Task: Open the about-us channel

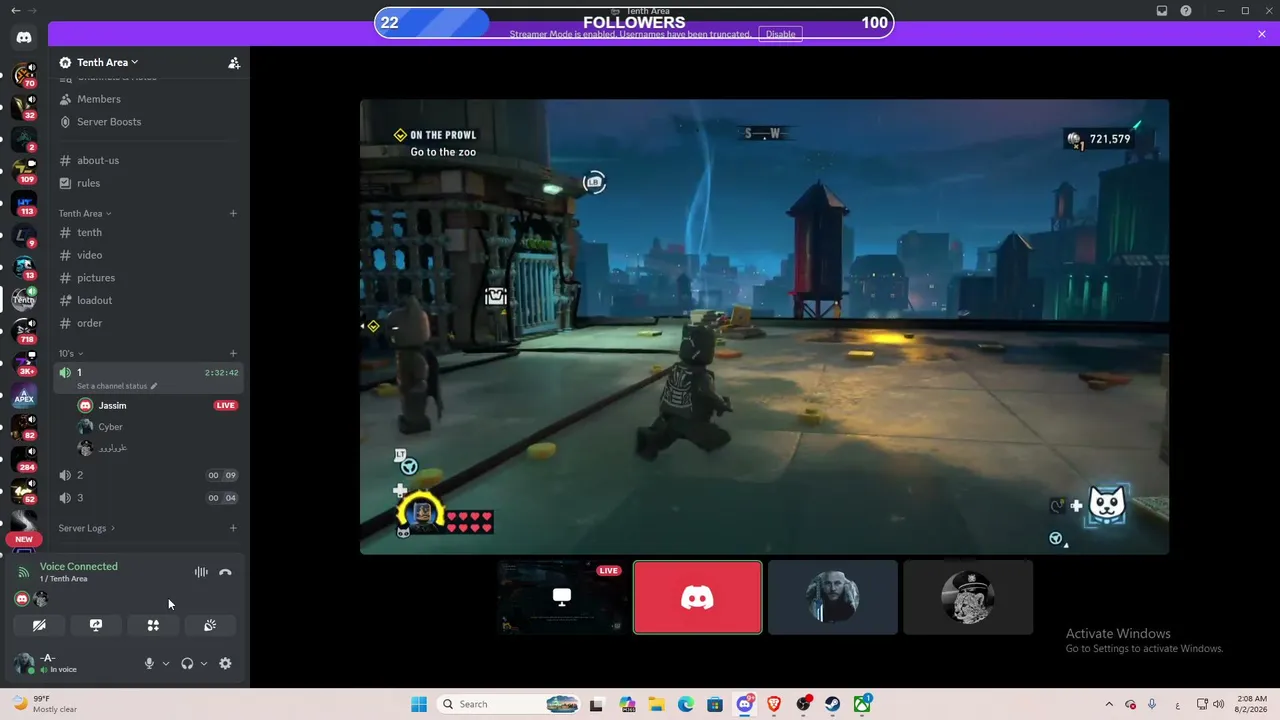Action: [x=148, y=160]
